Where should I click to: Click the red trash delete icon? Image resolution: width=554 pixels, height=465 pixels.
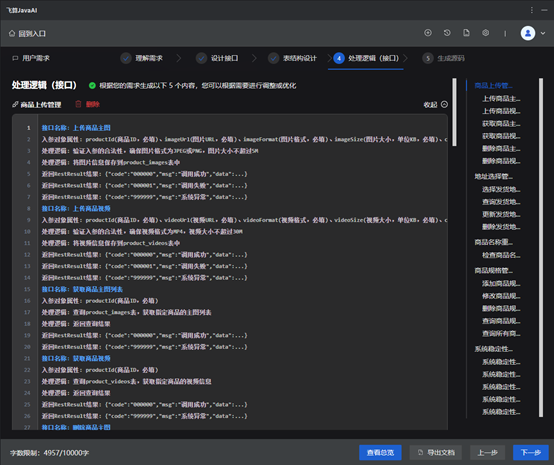tap(78, 104)
